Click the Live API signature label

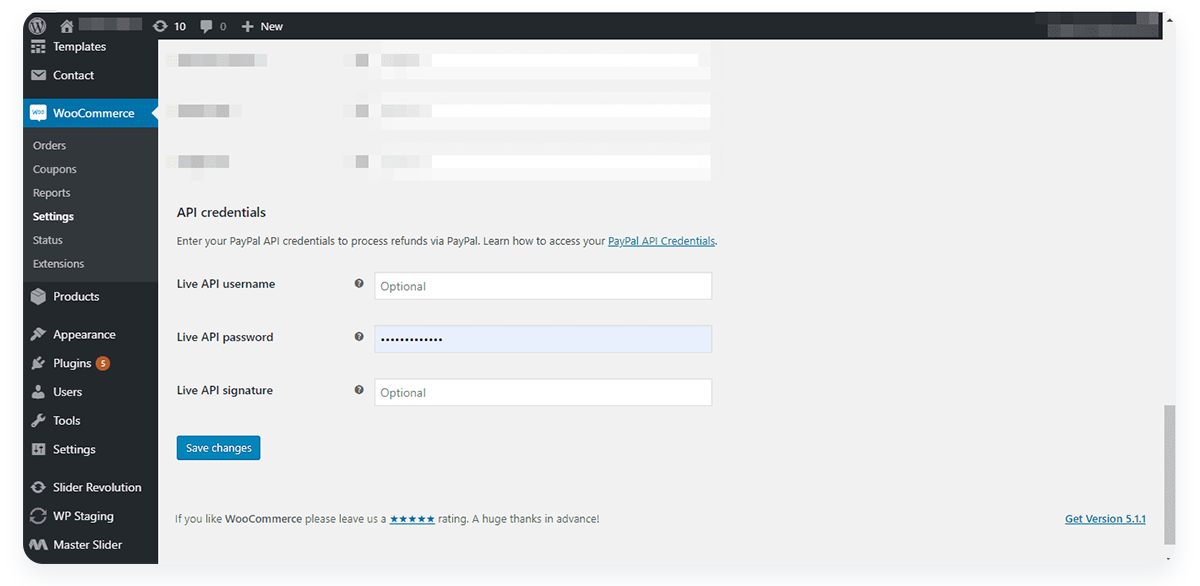click(x=225, y=390)
